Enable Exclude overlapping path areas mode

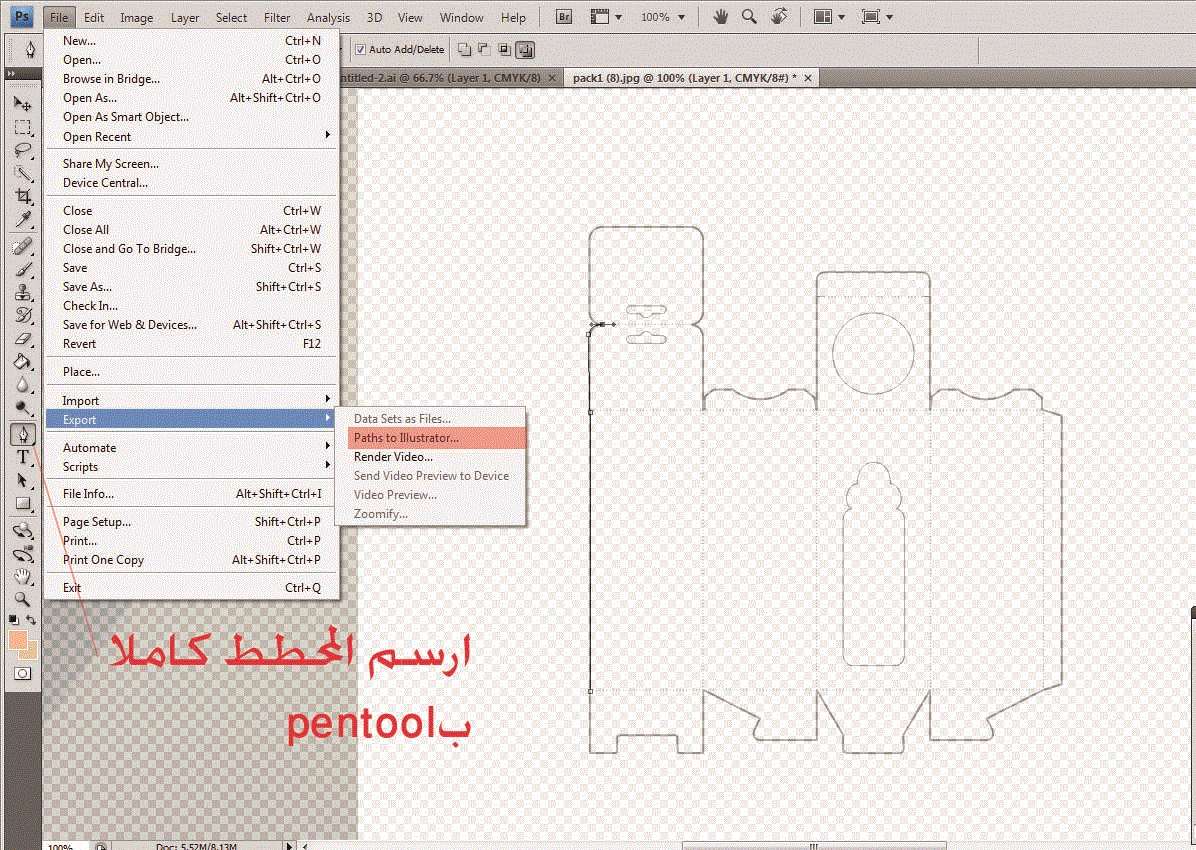(x=525, y=50)
